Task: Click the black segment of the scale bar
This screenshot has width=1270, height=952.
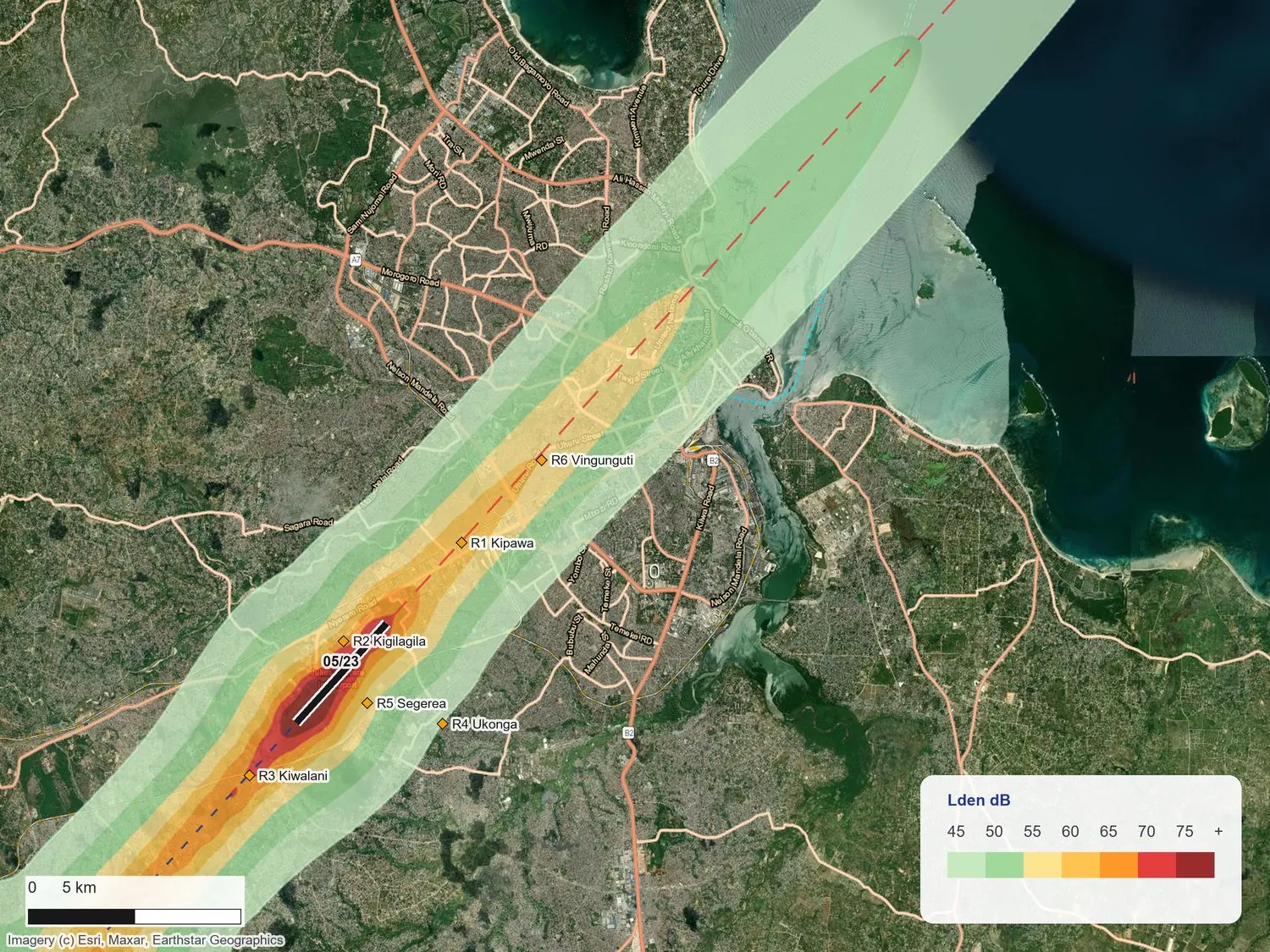Action: pos(81,916)
